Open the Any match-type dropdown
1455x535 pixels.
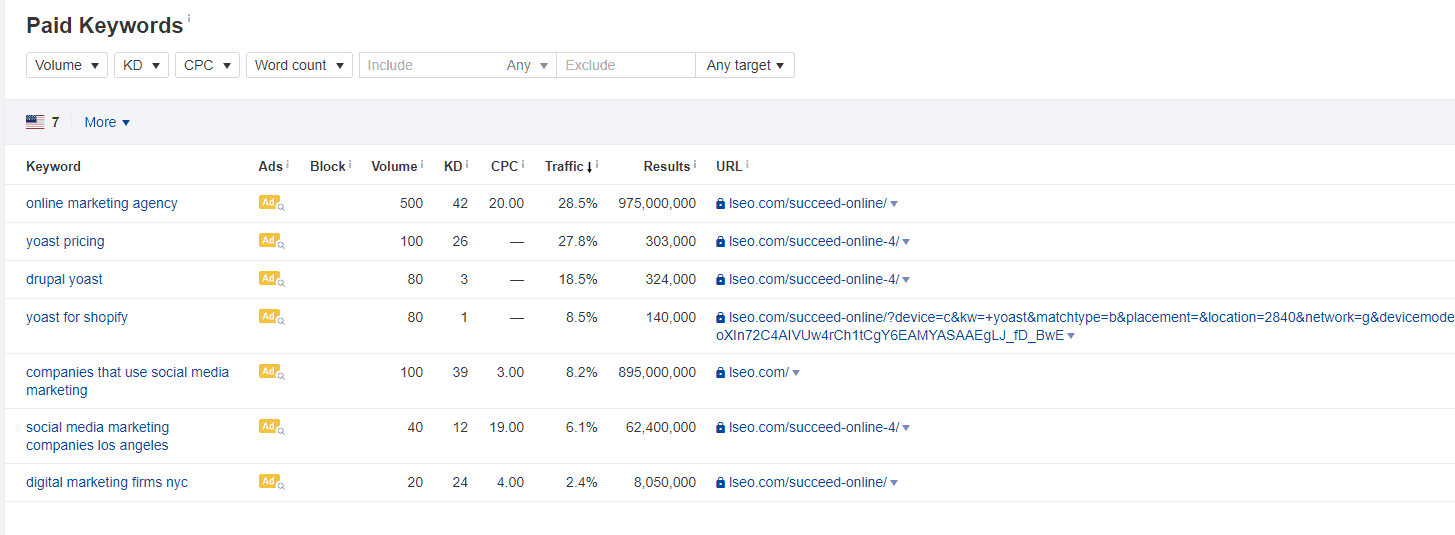[x=528, y=65]
